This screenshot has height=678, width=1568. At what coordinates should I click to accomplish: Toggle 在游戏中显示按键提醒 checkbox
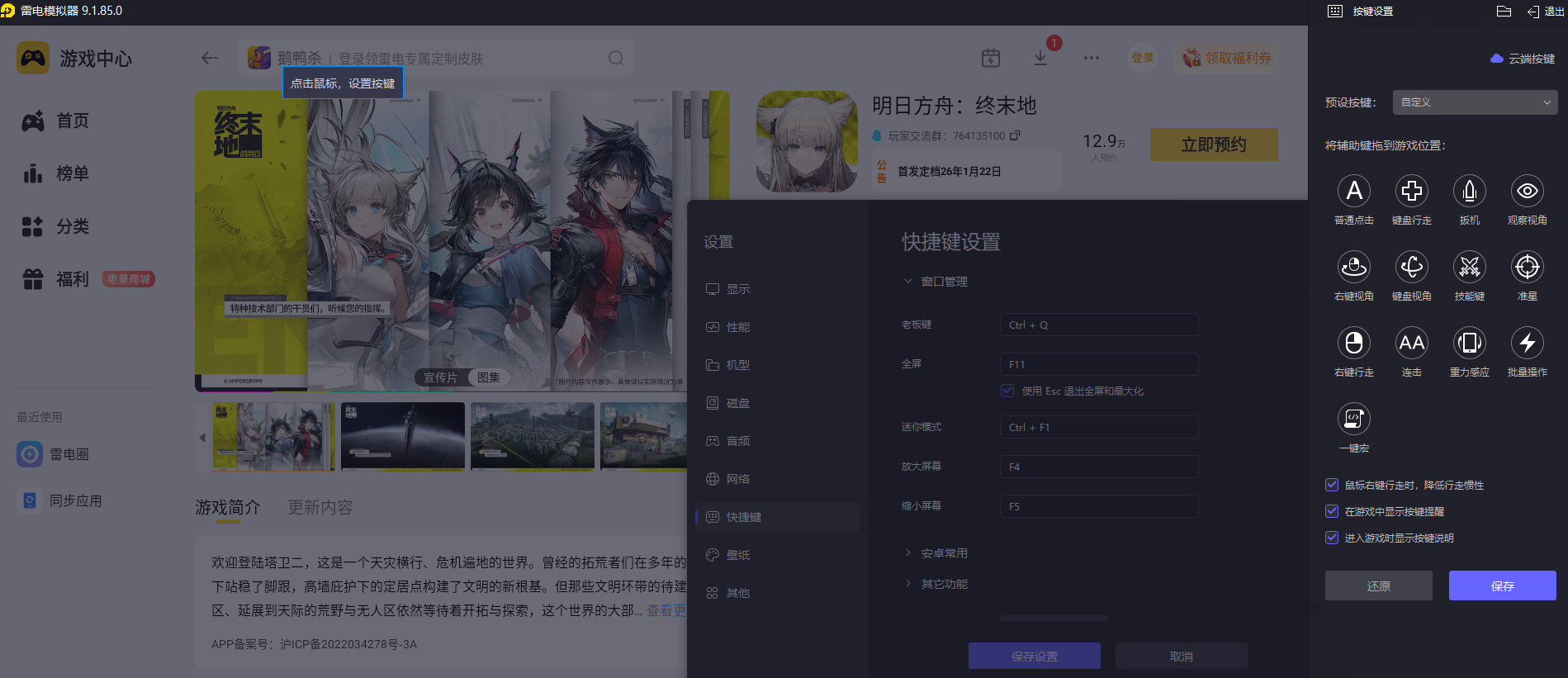point(1332,511)
